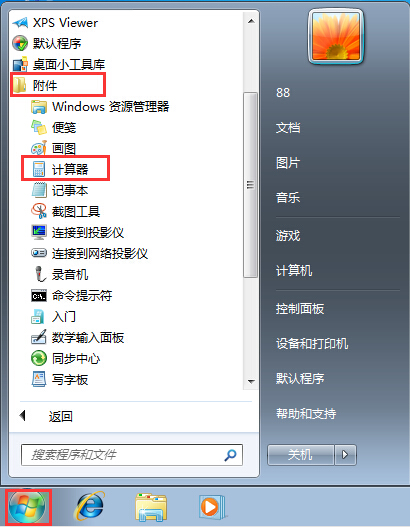Launch Sound Recorder (录音机) microphone icon
410x527 pixels.
40,274
